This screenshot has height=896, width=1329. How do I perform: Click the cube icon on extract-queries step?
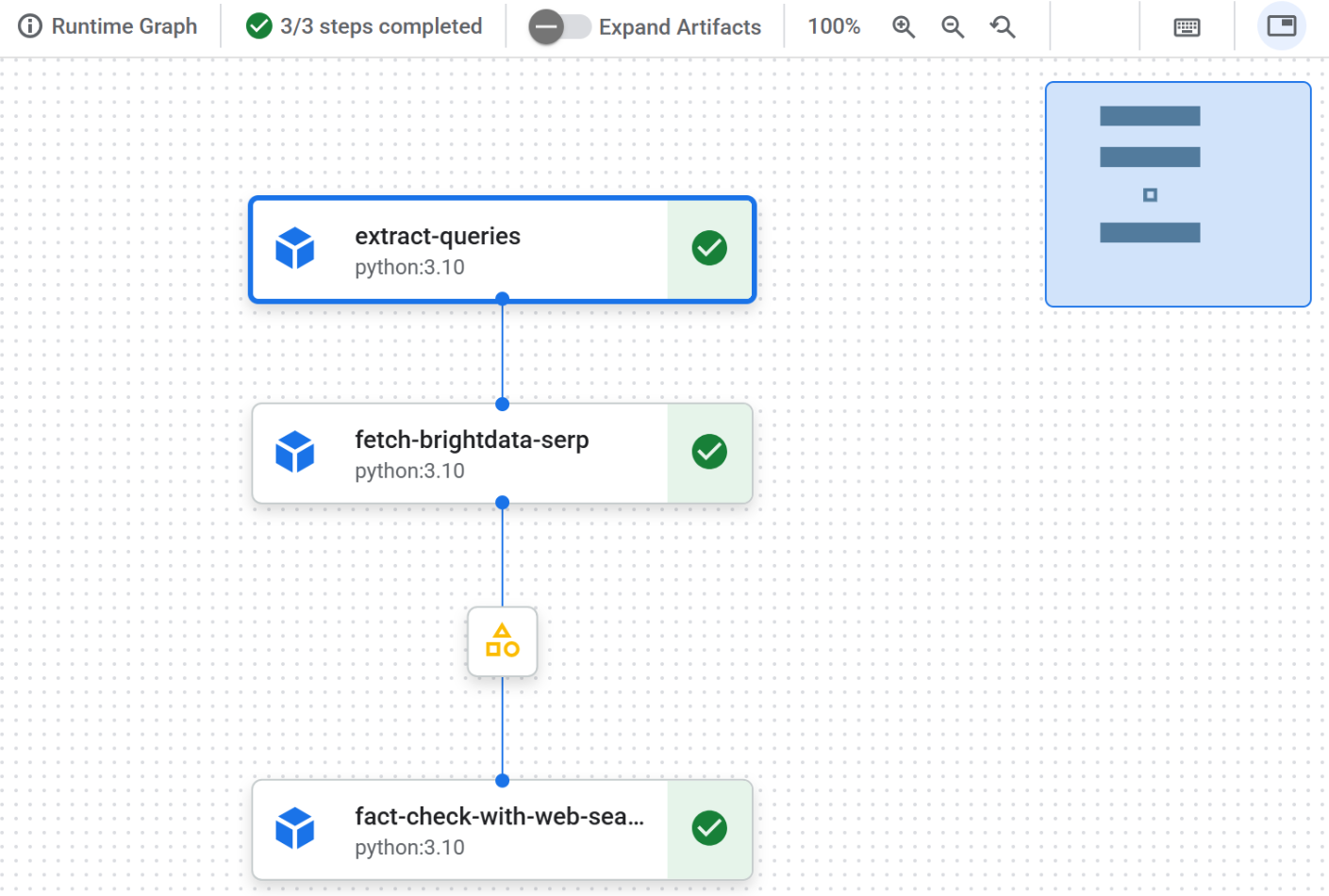pos(295,248)
